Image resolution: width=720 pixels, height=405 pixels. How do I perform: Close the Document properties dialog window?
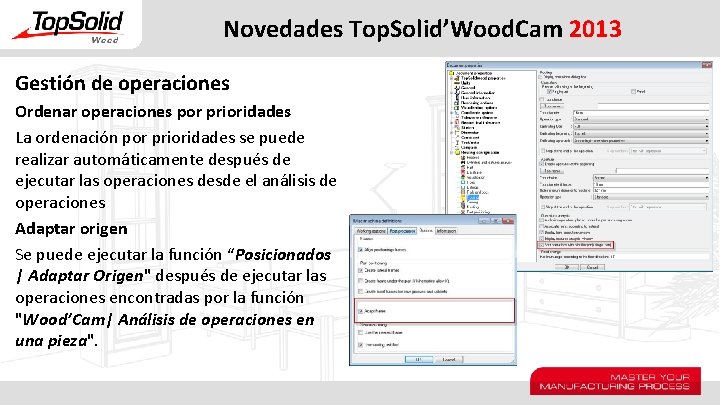(x=707, y=65)
